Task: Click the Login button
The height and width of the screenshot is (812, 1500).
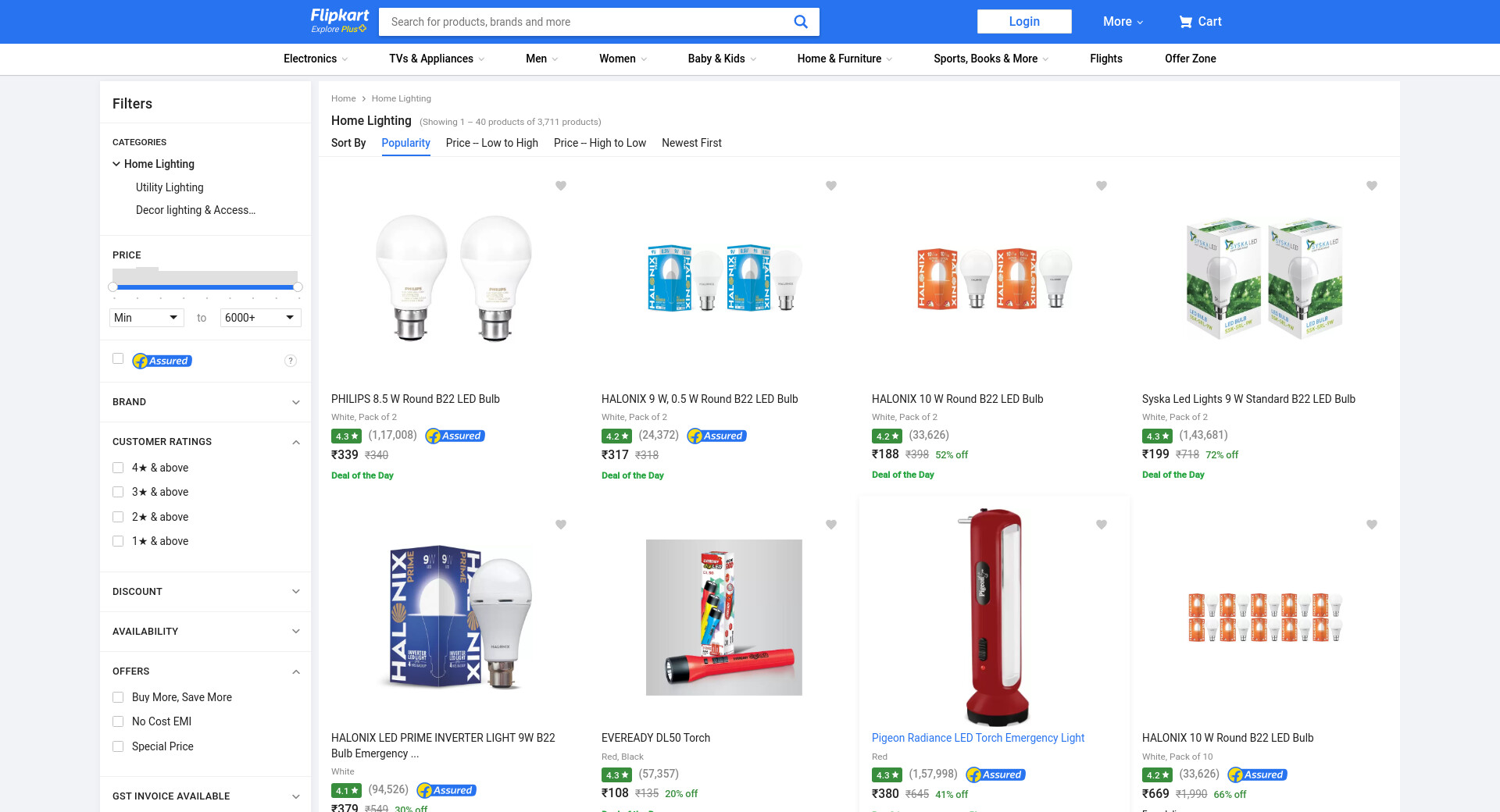Action: tap(1023, 22)
